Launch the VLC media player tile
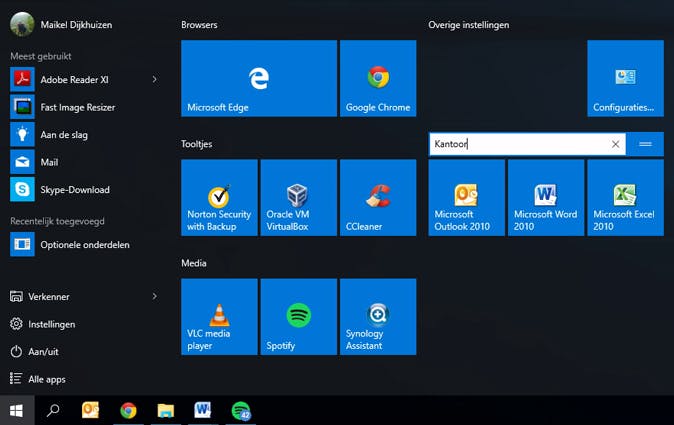The height and width of the screenshot is (425, 674). pyautogui.click(x=219, y=317)
